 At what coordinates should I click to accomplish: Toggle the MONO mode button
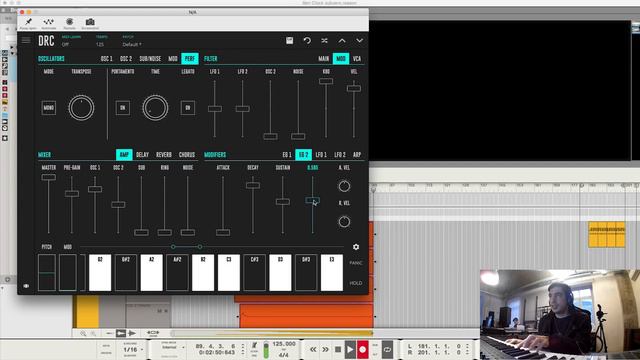pos(49,108)
